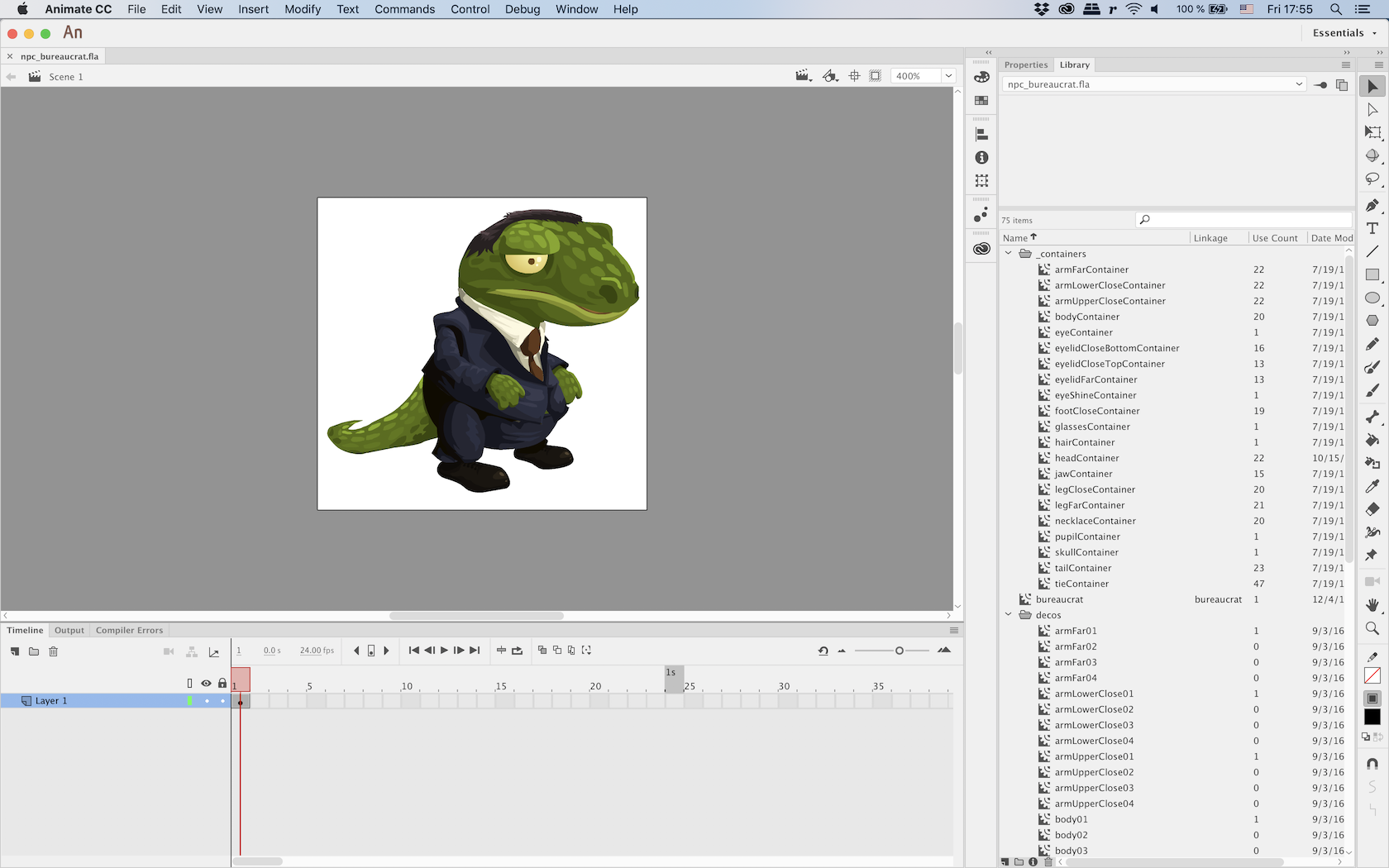The width and height of the screenshot is (1389, 868).
Task: Select the Hand tool
Action: click(1372, 605)
